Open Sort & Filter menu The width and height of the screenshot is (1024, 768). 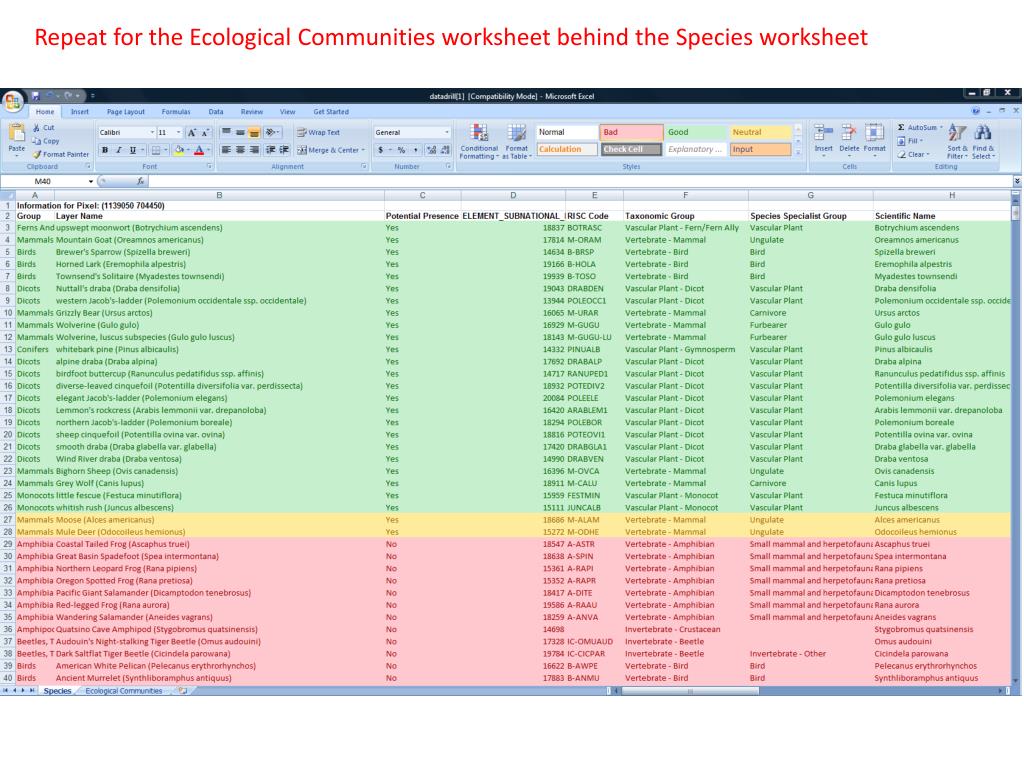[x=957, y=141]
